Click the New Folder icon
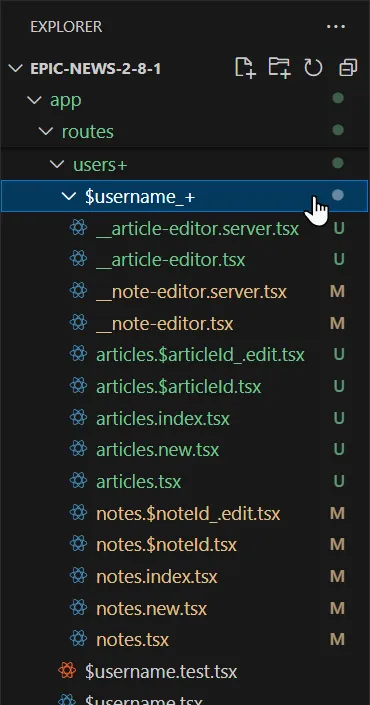The width and height of the screenshot is (370, 705). coord(279,68)
